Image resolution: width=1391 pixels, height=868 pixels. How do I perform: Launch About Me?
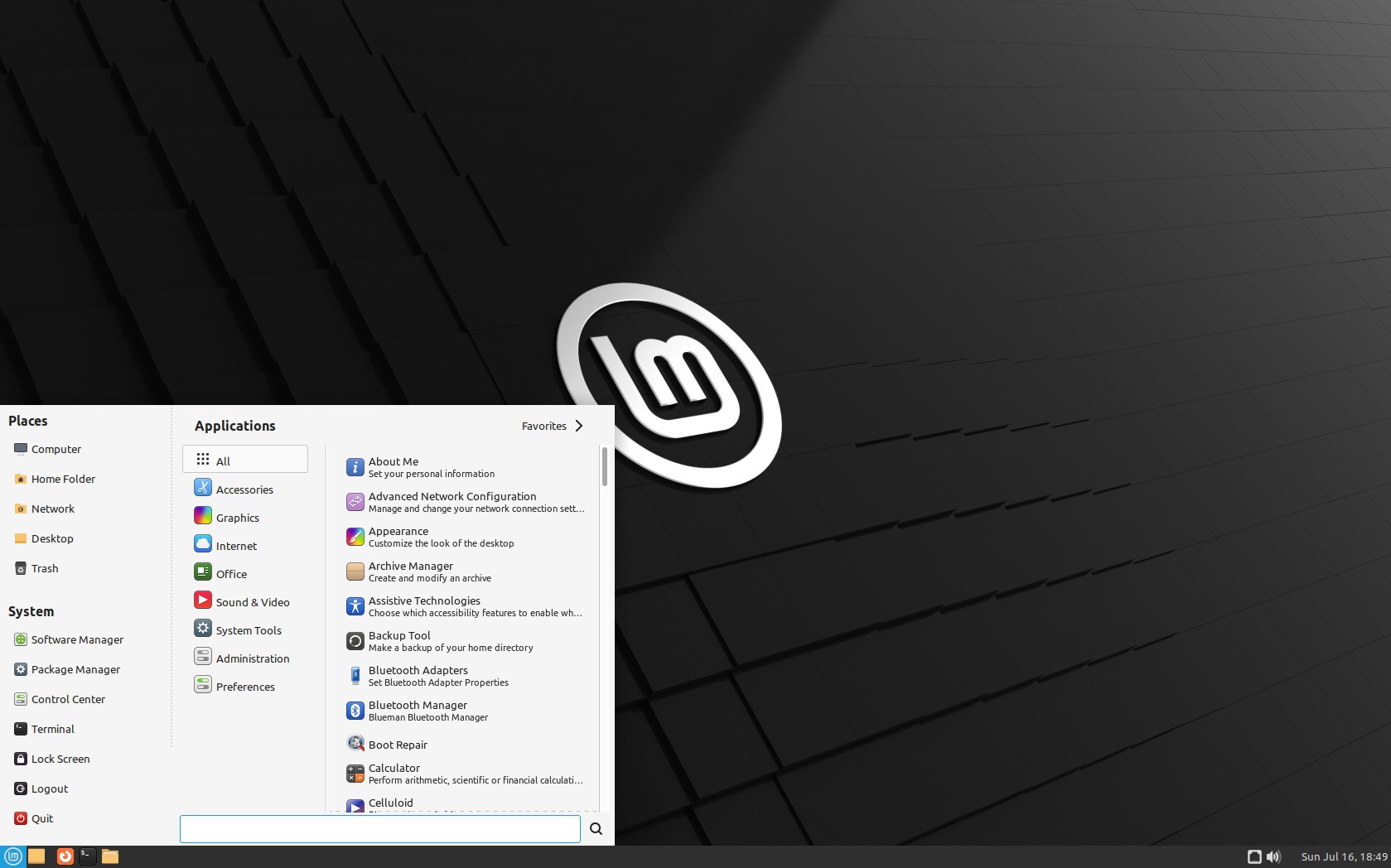(x=466, y=467)
